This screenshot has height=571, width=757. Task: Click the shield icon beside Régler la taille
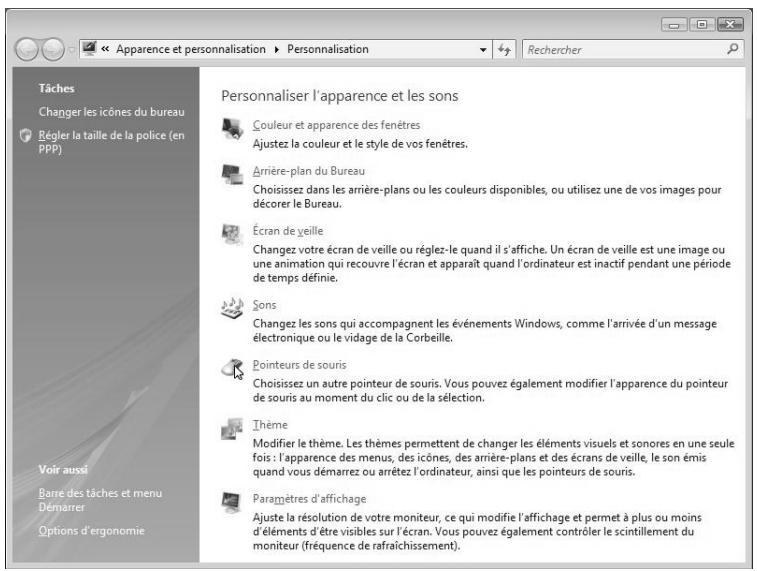click(x=26, y=136)
